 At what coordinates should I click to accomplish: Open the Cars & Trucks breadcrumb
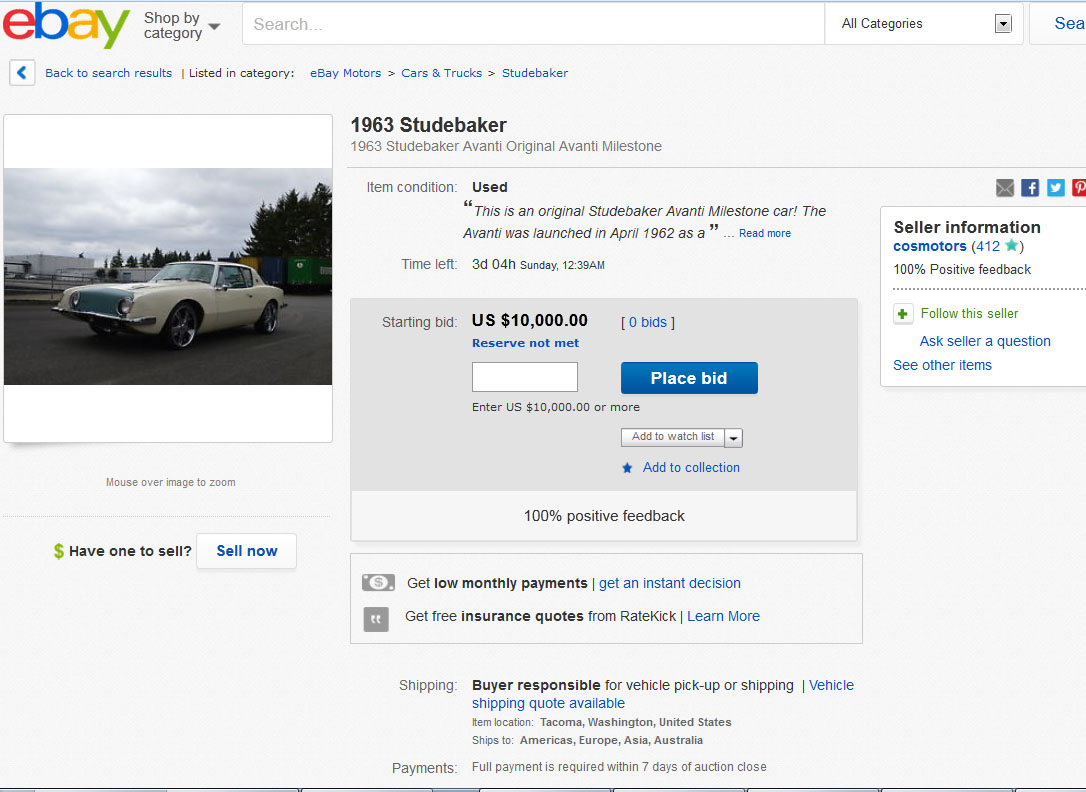pos(441,73)
